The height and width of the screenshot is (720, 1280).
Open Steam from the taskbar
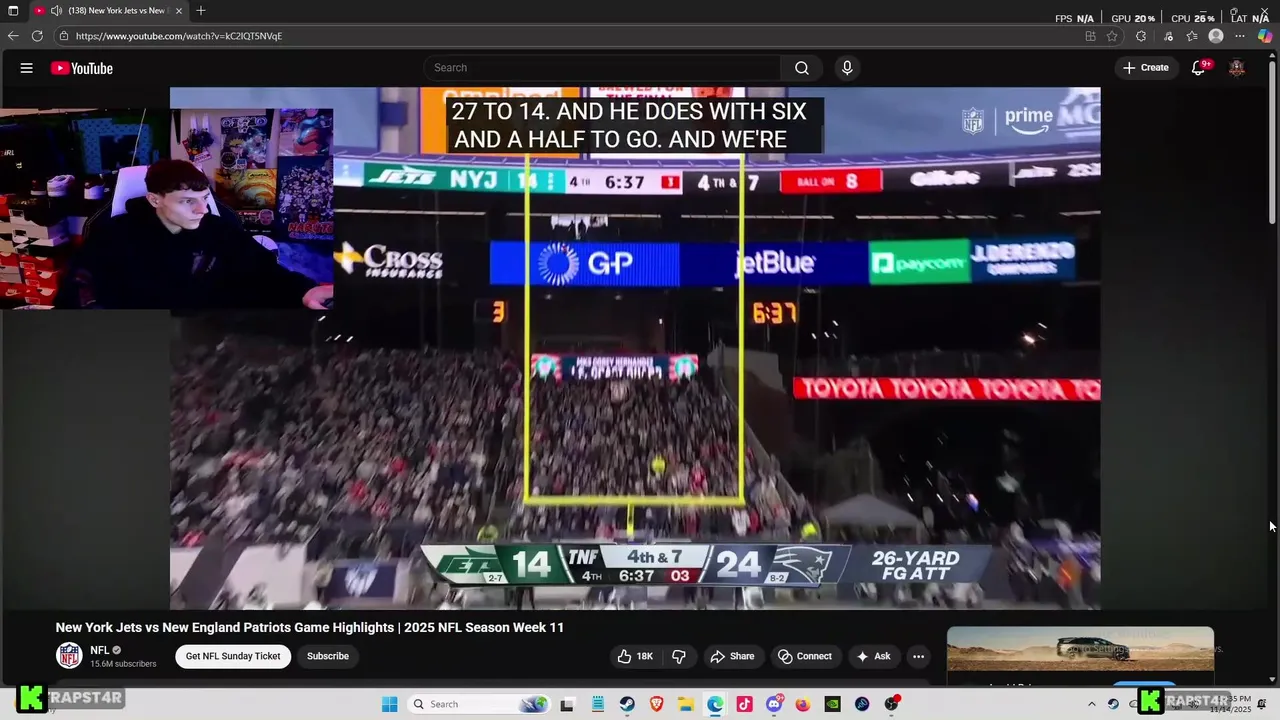coord(627,704)
